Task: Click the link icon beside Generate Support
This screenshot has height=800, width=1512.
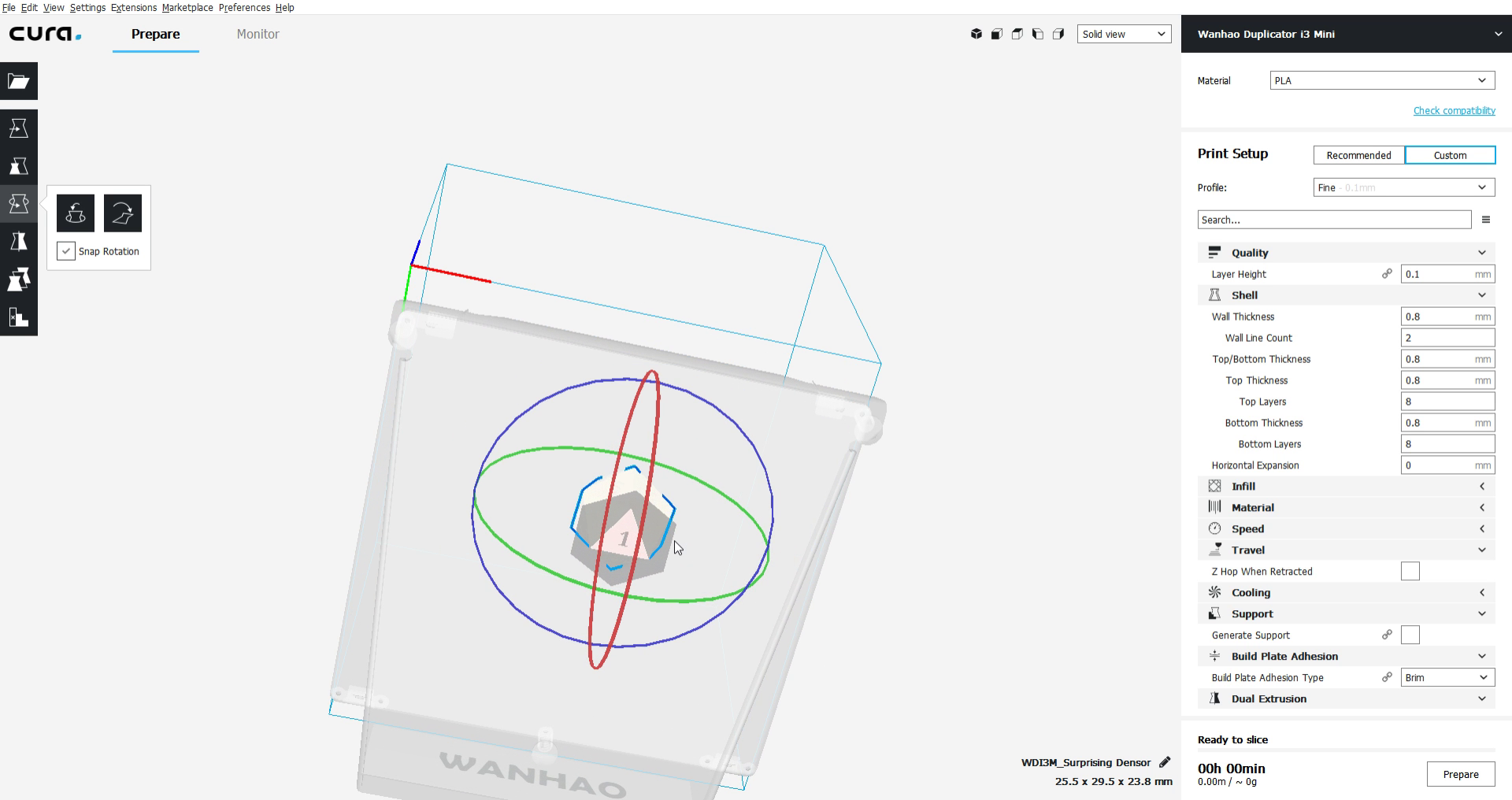Action: 1387,635
